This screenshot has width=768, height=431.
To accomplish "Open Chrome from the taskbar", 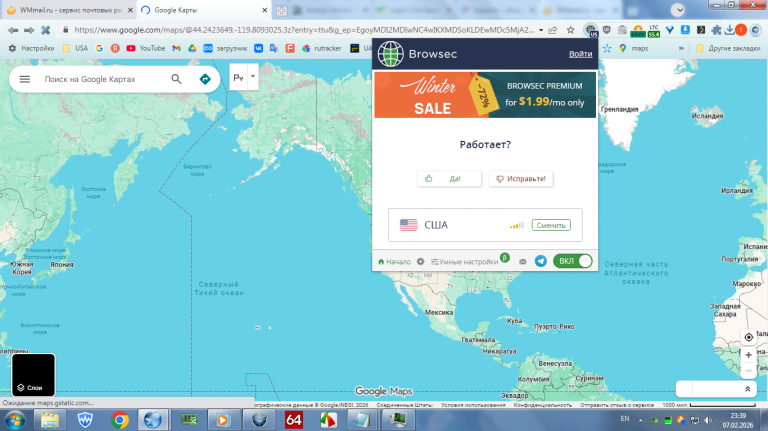I will pyautogui.click(x=120, y=420).
